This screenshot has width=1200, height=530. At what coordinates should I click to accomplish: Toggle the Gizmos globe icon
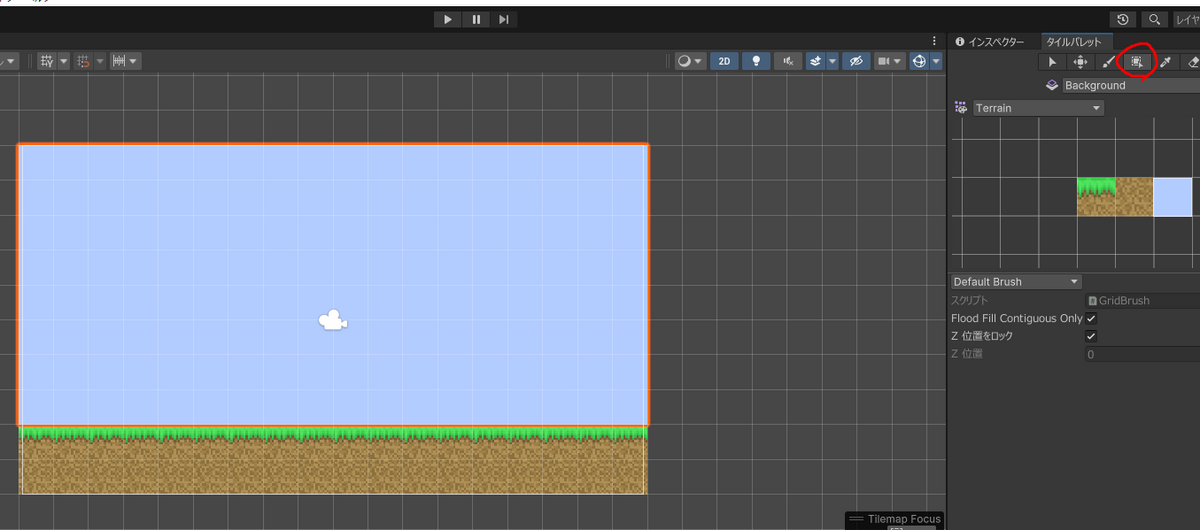click(x=918, y=61)
